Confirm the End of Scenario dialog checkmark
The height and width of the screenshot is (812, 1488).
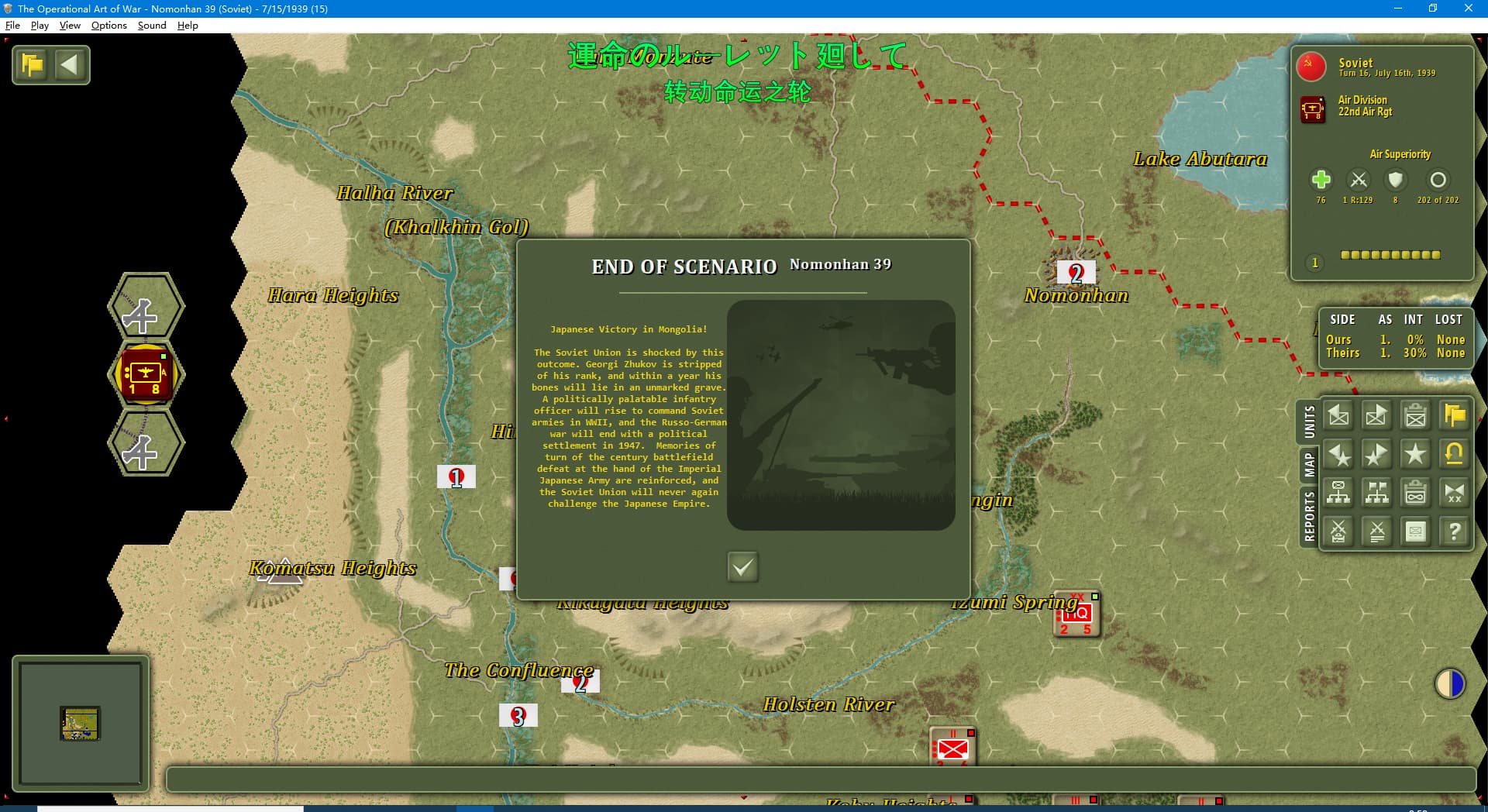tap(742, 568)
